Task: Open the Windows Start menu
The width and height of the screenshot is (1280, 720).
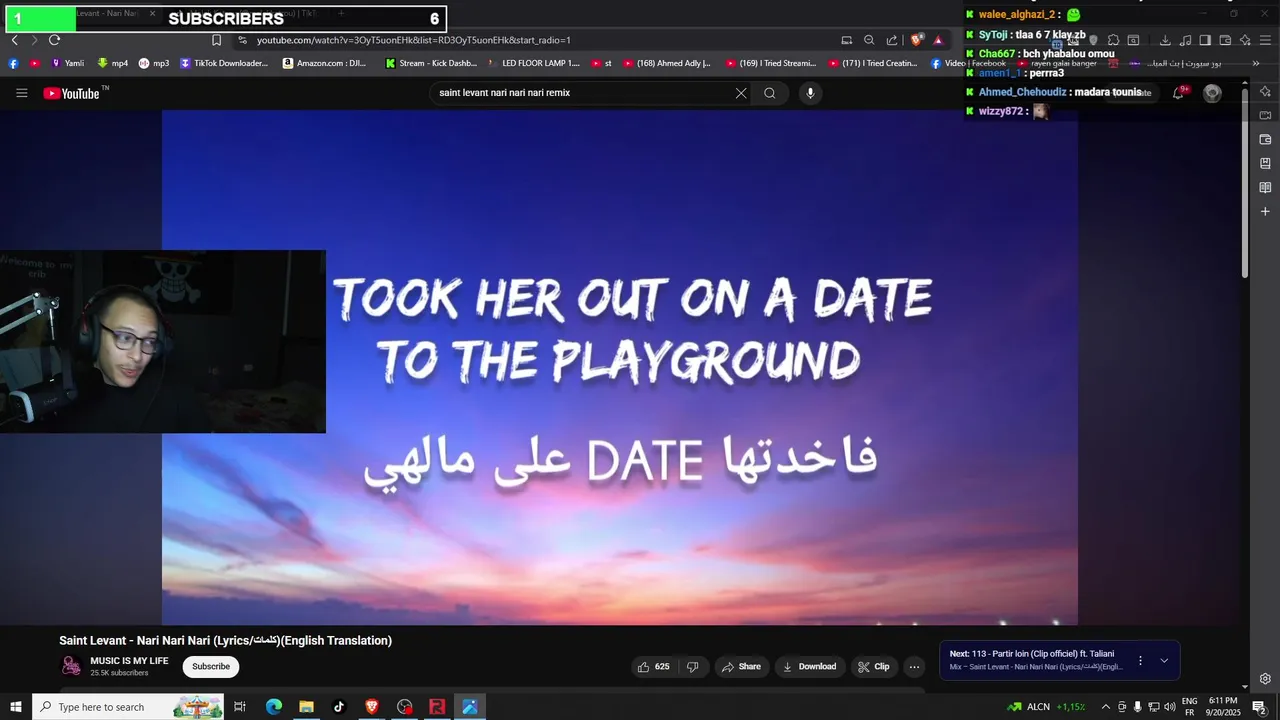Action: [x=16, y=707]
